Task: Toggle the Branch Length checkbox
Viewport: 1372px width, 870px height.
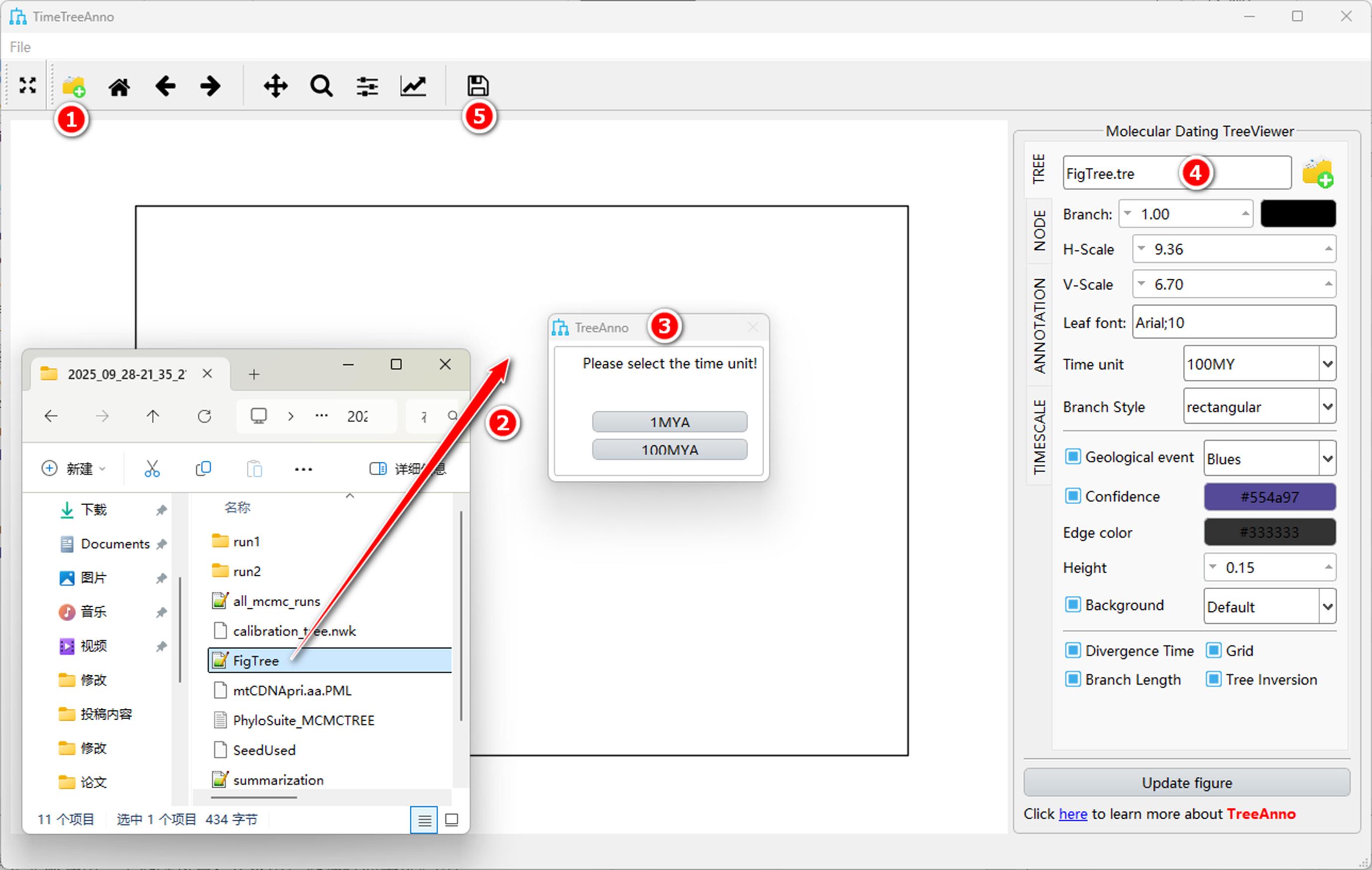Action: tap(1072, 678)
